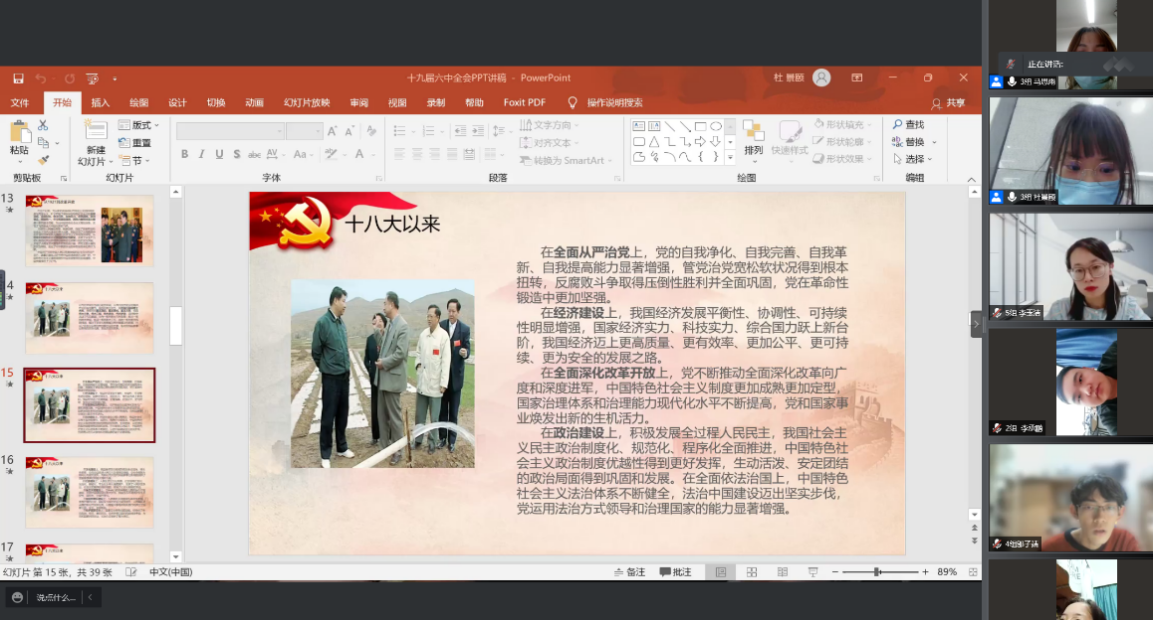Click the New Slide icon

[95, 131]
